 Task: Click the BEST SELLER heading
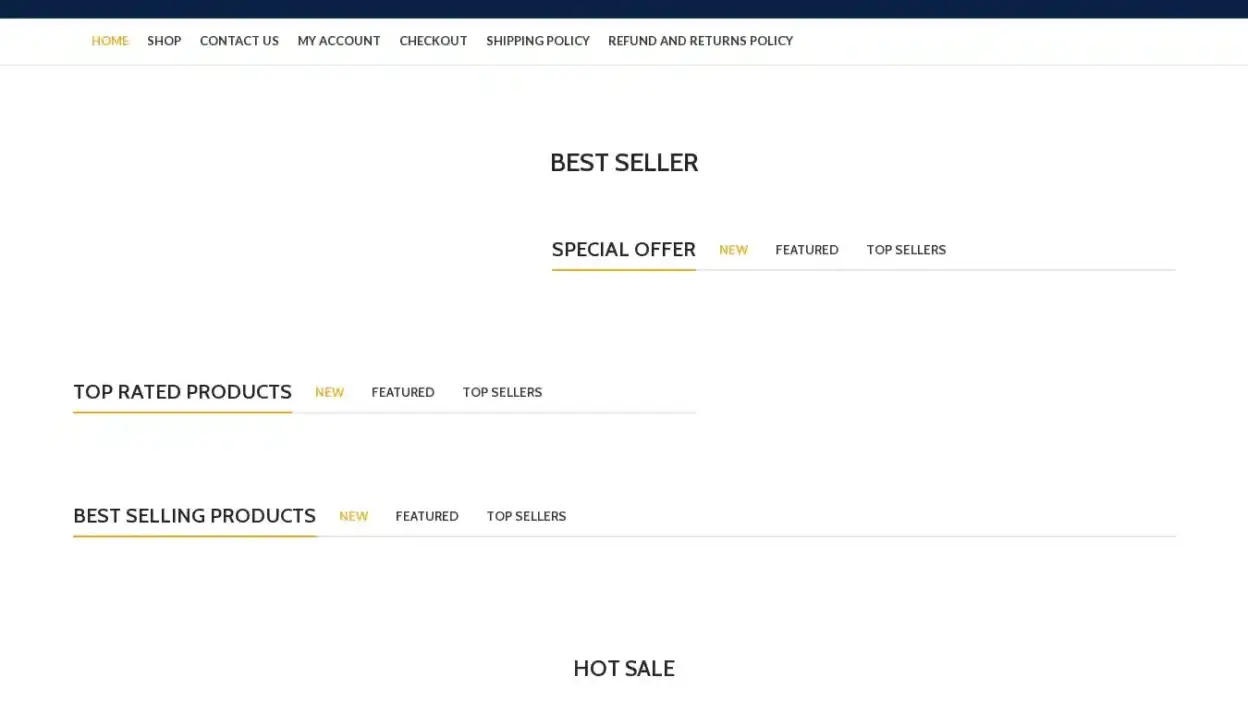pos(623,162)
